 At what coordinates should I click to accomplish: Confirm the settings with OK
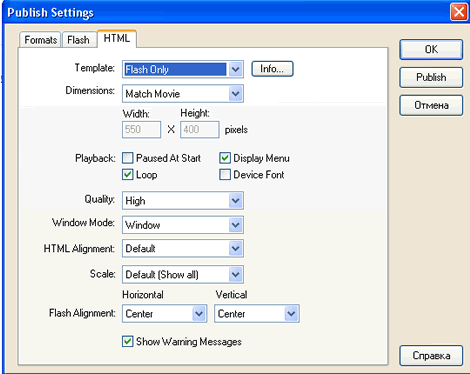tap(431, 49)
